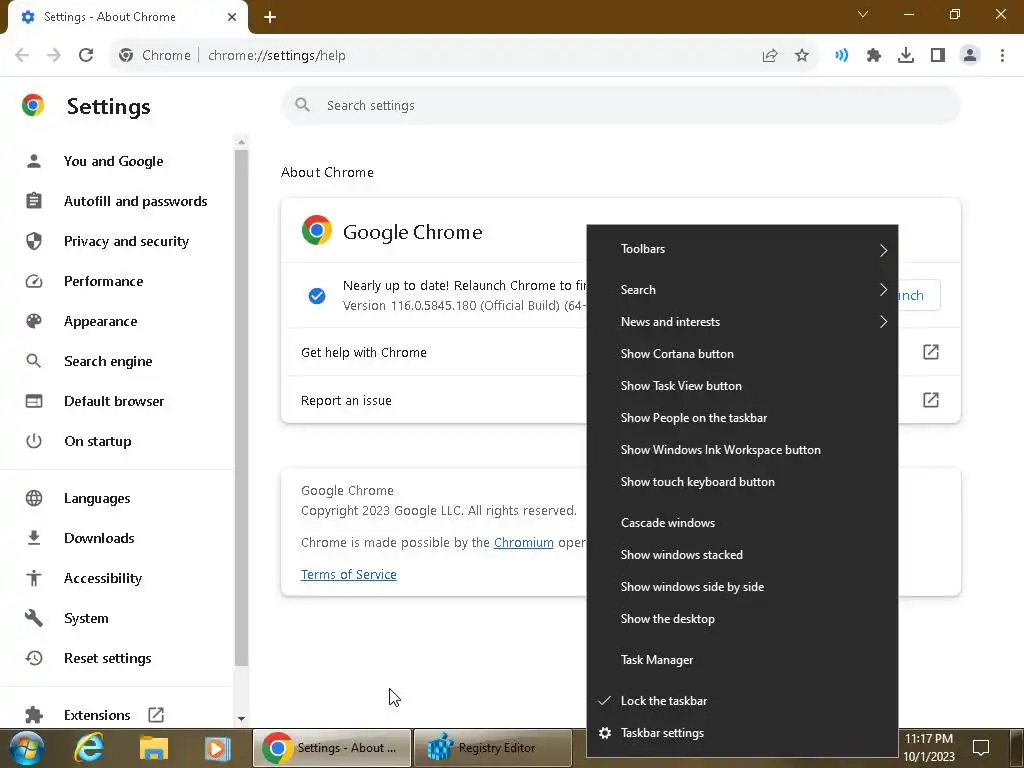Open Report an issue row
This screenshot has width=1024, height=768.
click(434, 400)
